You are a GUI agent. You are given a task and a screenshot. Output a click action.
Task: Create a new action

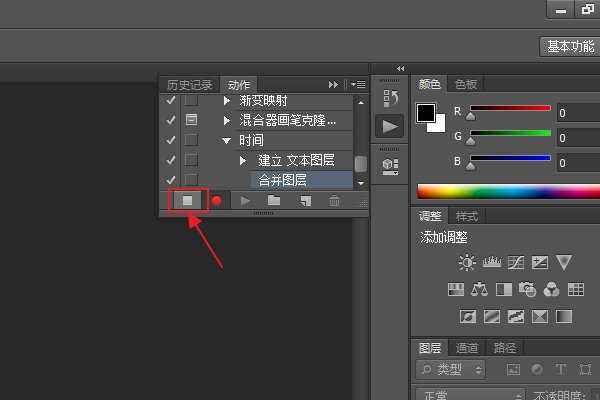click(x=305, y=201)
